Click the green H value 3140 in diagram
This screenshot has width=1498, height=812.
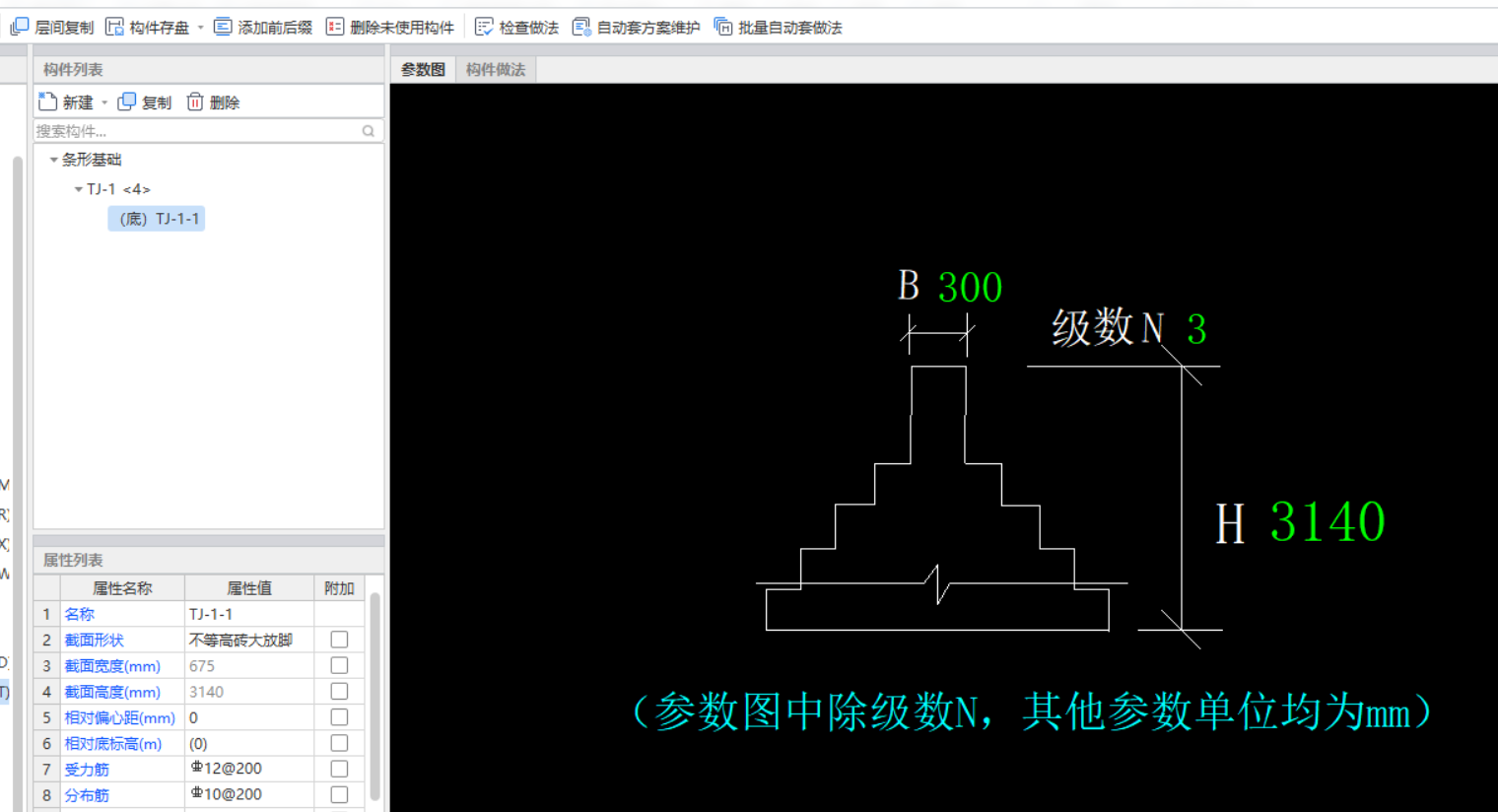coord(1328,522)
